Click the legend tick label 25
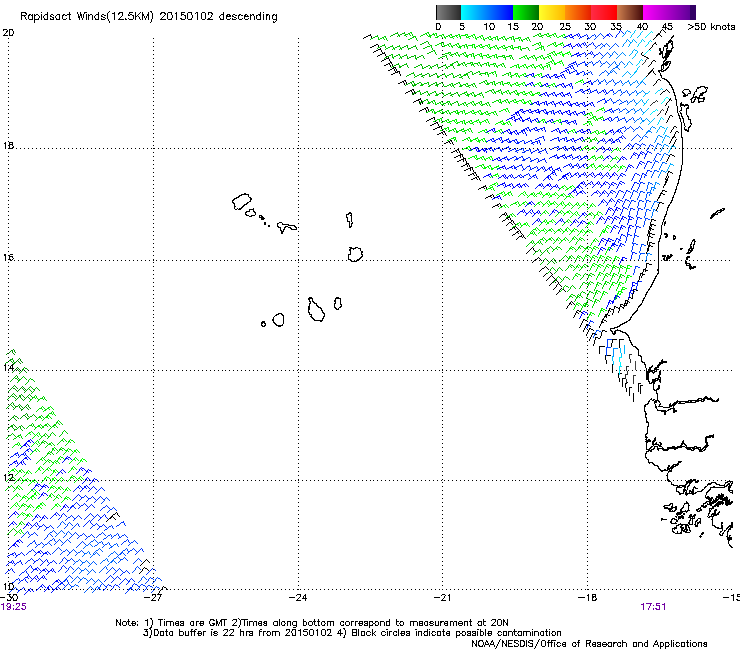This screenshot has width=740, height=650. pos(565,27)
